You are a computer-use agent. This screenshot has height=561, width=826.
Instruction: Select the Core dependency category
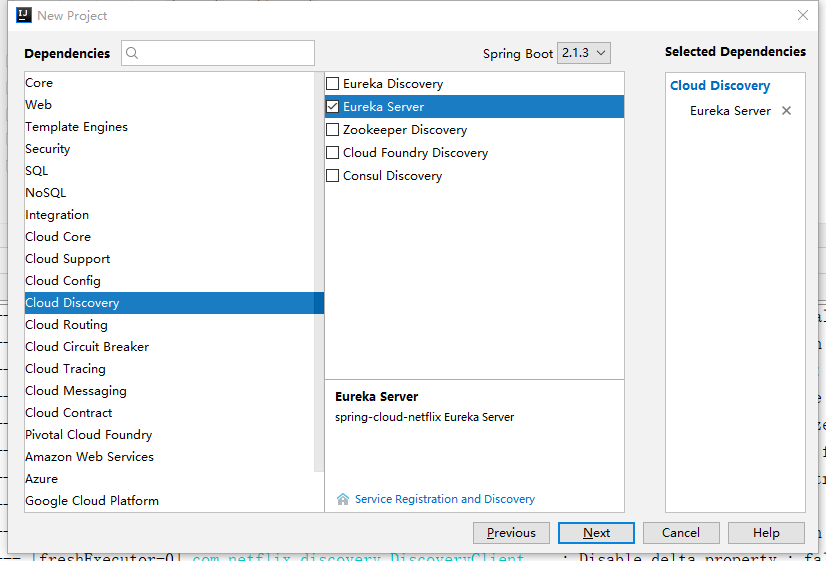pos(170,83)
